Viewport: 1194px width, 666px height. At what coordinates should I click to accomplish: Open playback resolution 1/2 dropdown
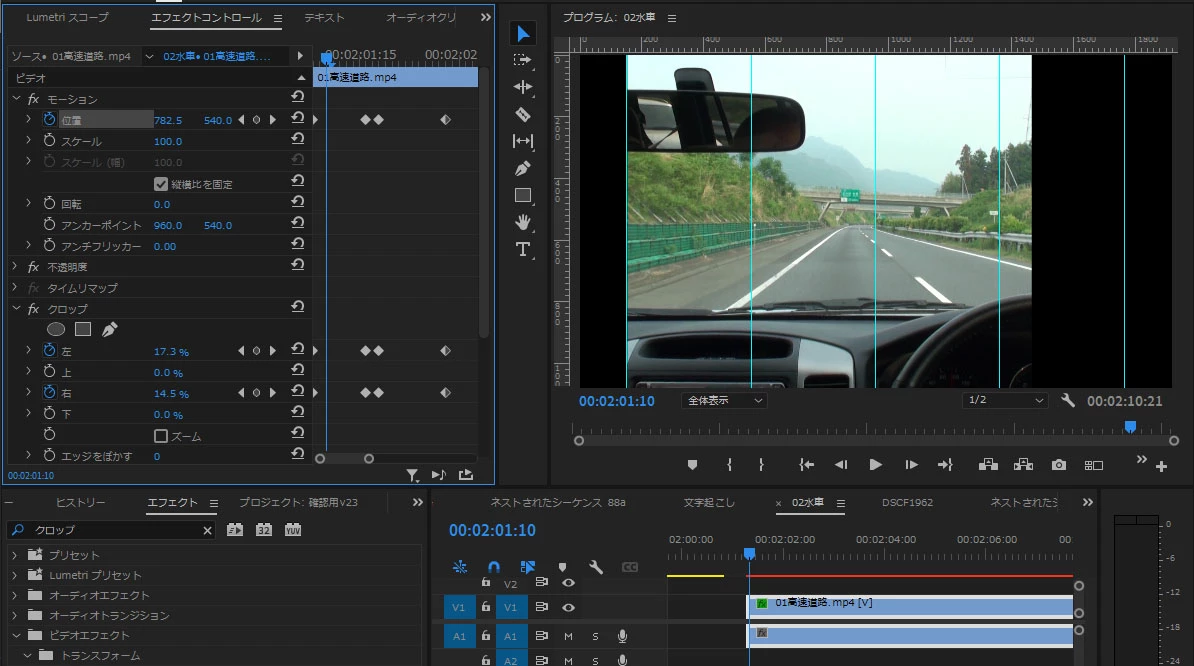1004,400
